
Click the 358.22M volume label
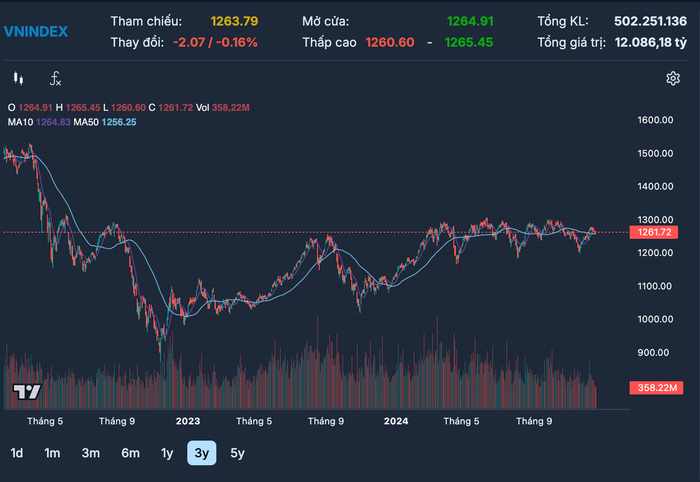click(x=656, y=388)
